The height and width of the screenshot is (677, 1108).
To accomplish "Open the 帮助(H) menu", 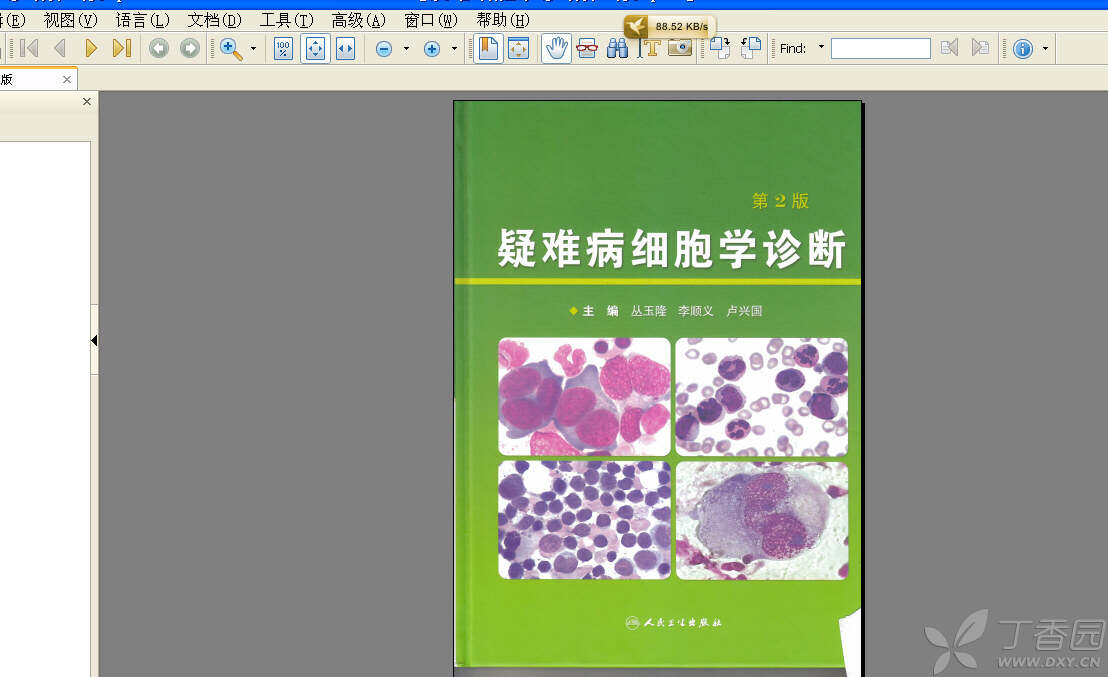I will click(x=502, y=20).
